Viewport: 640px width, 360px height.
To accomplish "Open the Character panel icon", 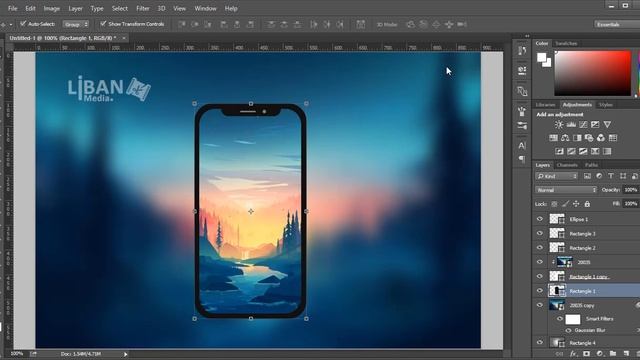I will (x=522, y=145).
